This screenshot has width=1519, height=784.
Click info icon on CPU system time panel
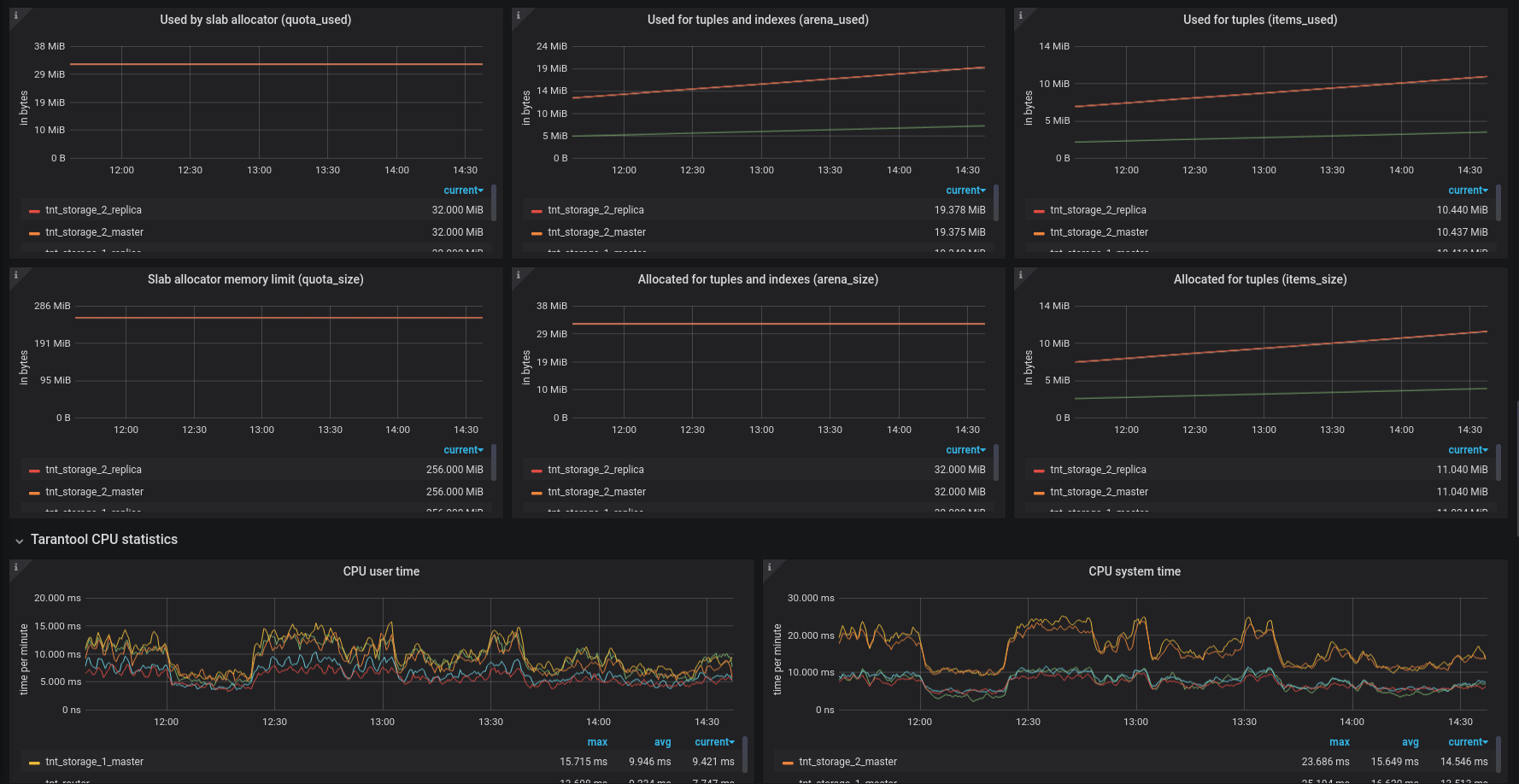[x=769, y=566]
